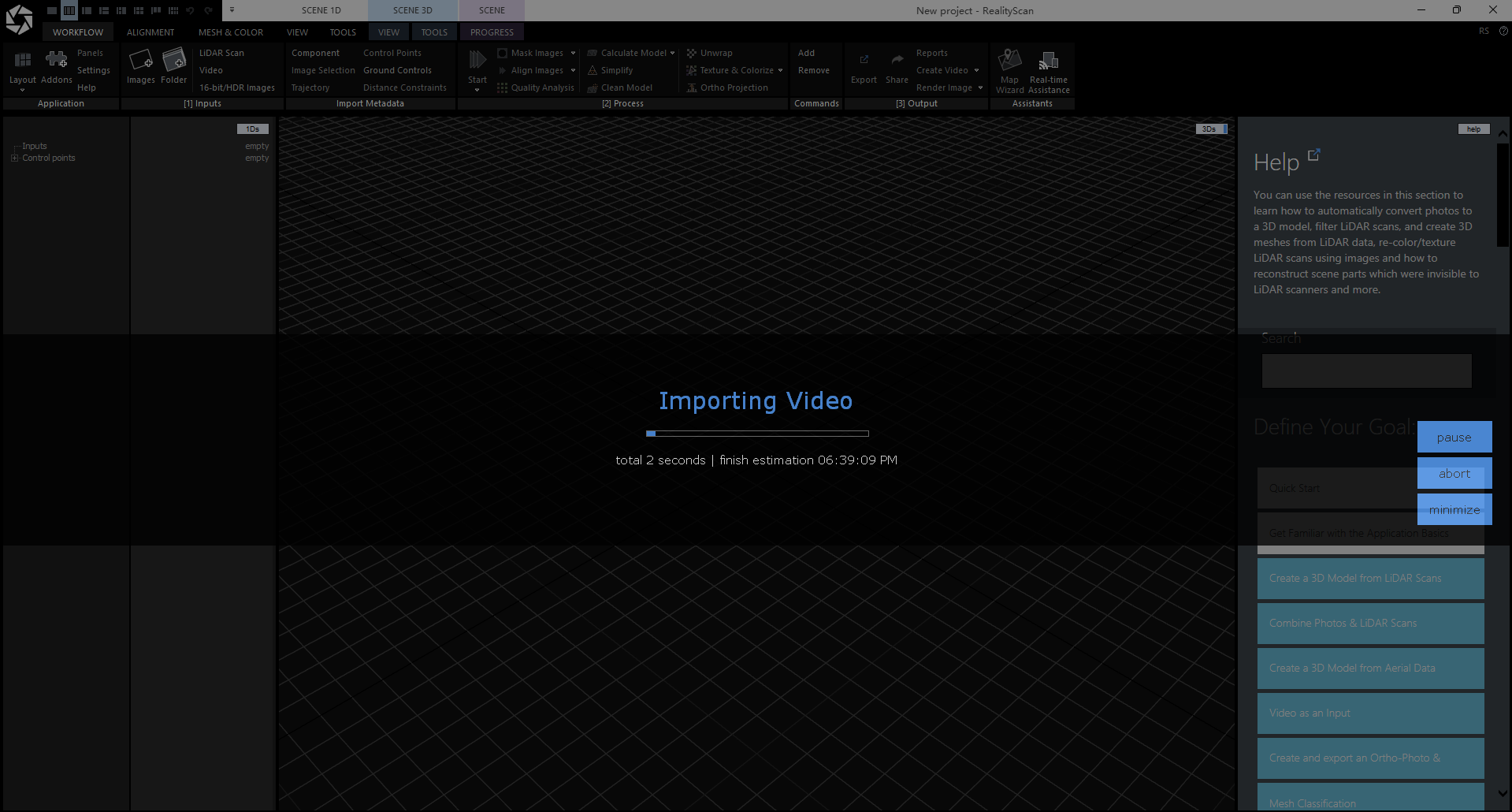Viewport: 1512px width, 812px height.
Task: Open the Addons puzzle-piece icon
Action: pyautogui.click(x=56, y=60)
